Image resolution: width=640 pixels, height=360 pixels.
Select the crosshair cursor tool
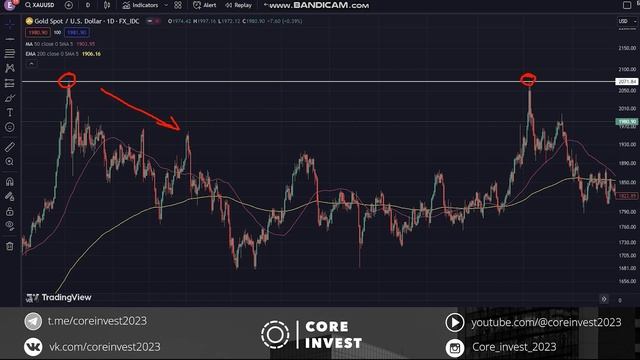[x=10, y=24]
